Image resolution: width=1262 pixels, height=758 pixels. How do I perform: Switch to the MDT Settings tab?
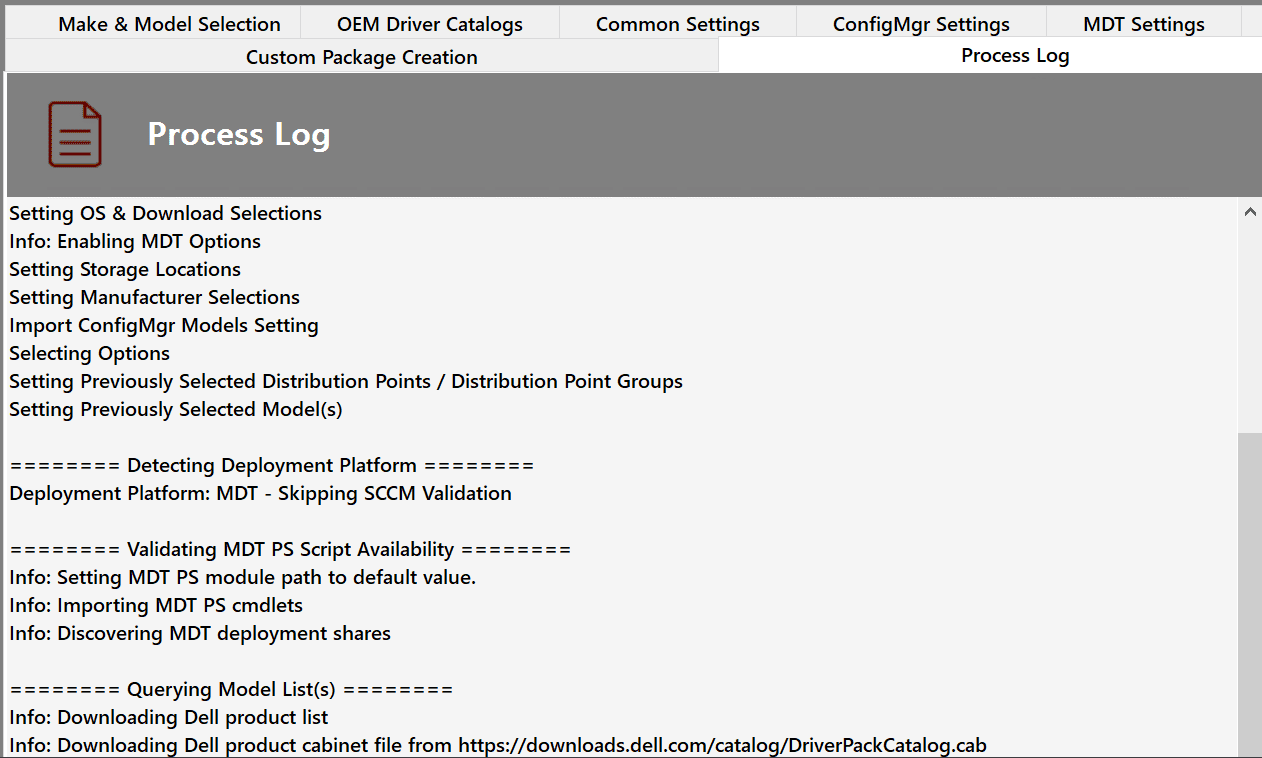(1144, 23)
